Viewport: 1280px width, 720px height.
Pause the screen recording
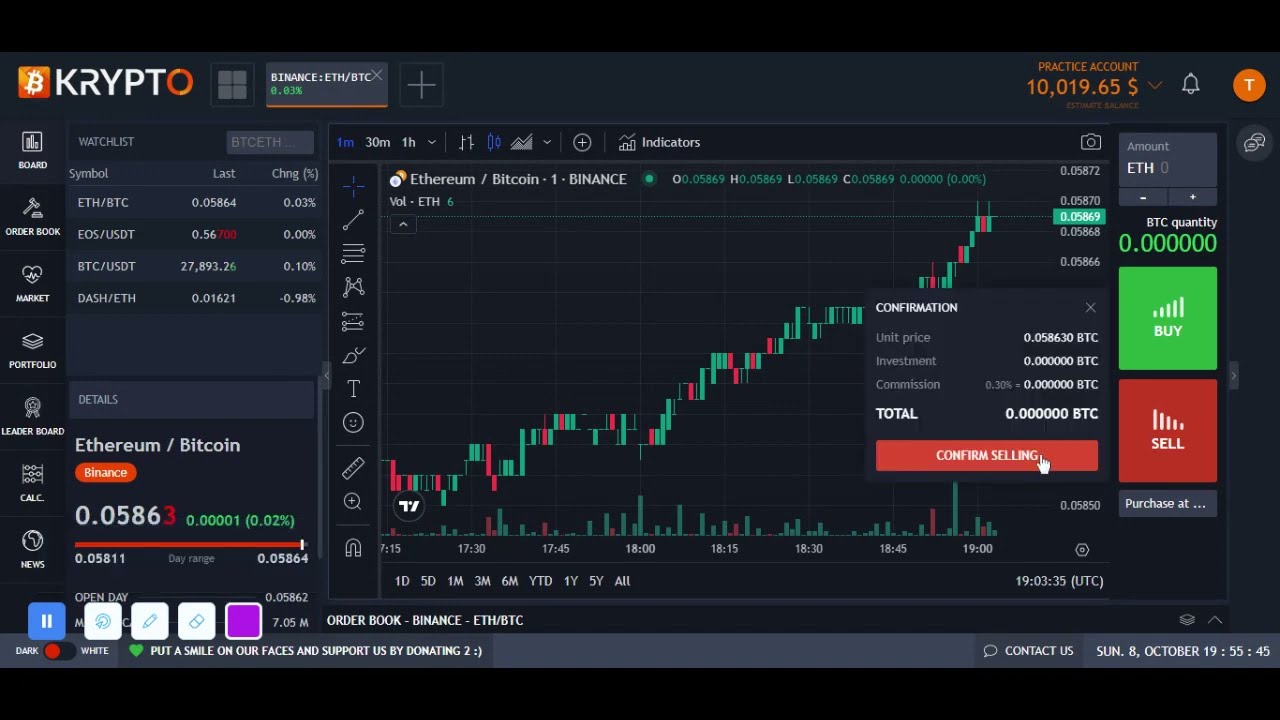(x=46, y=621)
